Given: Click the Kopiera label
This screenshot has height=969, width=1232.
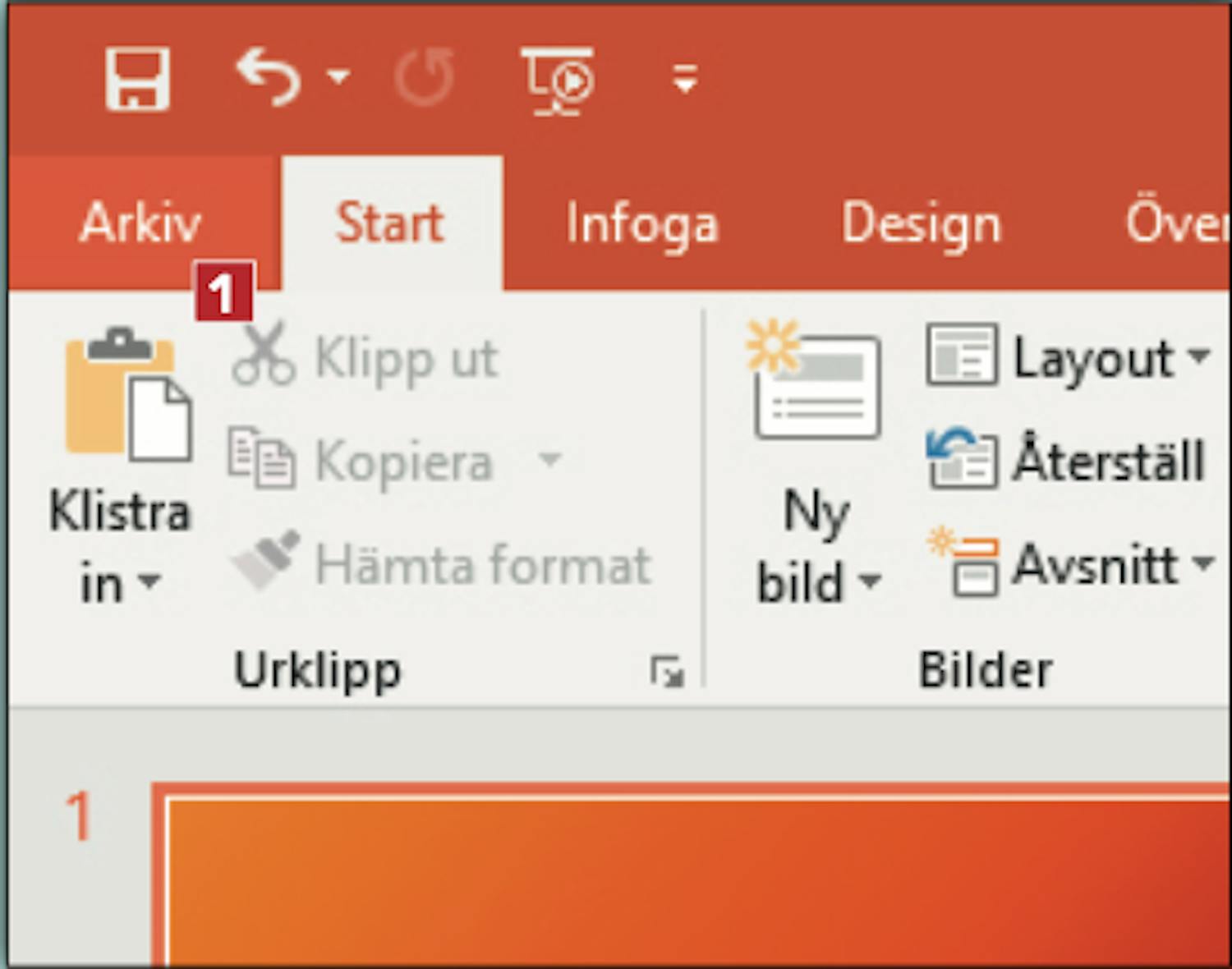Looking at the screenshot, I should (x=404, y=462).
